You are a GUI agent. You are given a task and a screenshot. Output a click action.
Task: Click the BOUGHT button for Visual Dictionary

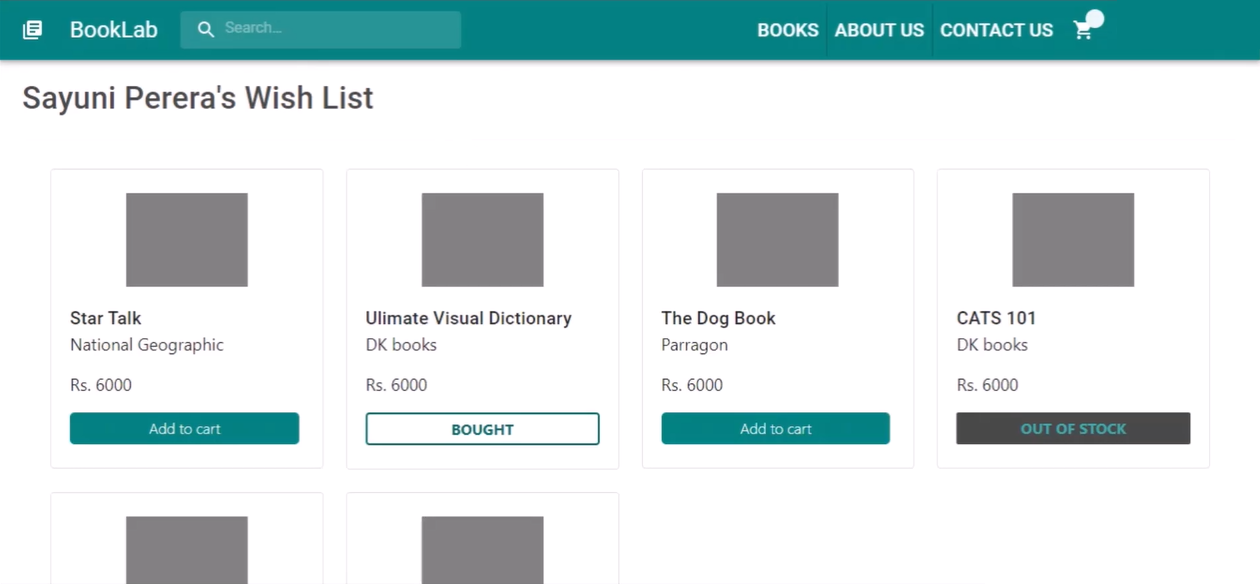(482, 429)
